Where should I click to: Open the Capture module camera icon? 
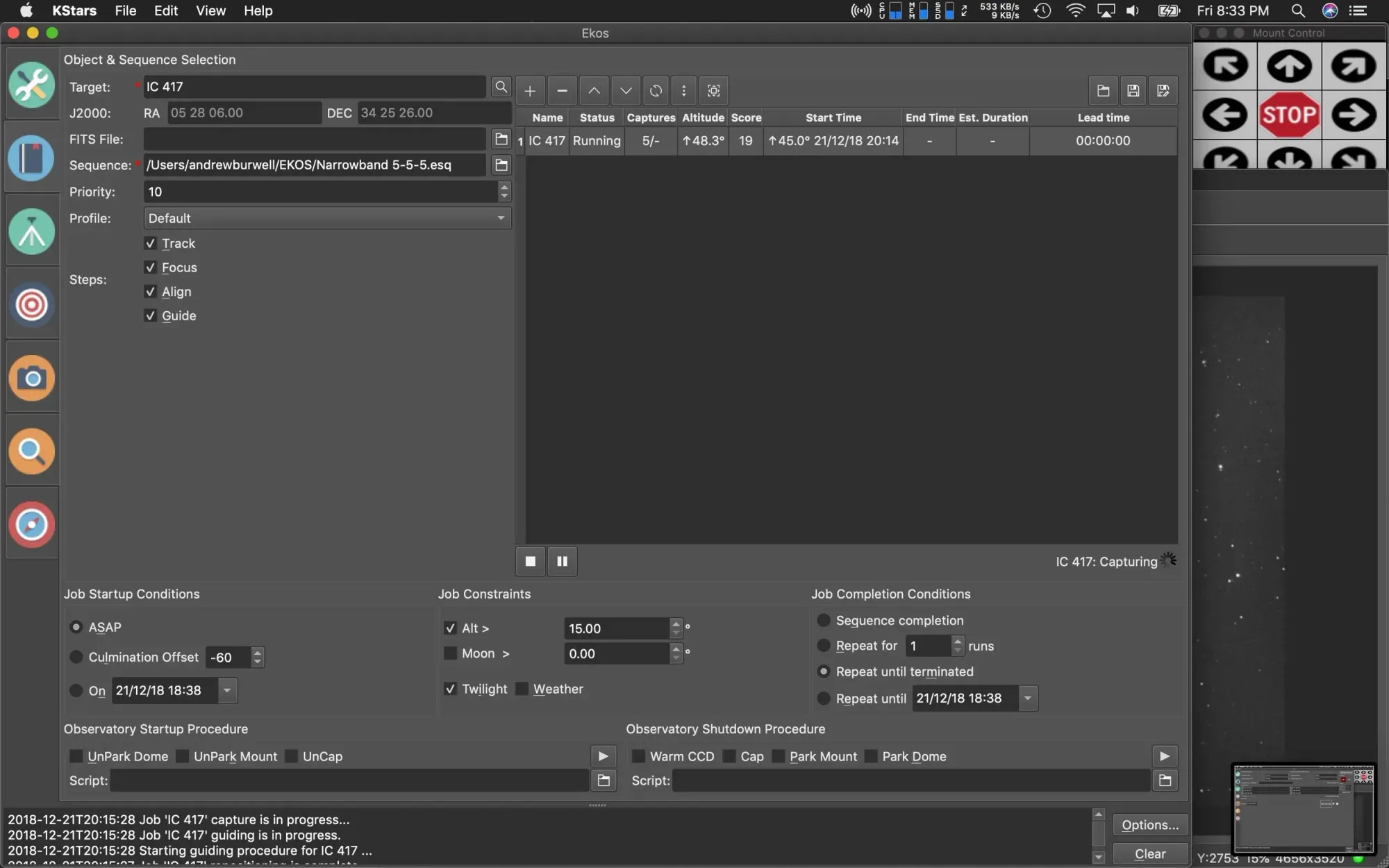point(31,378)
